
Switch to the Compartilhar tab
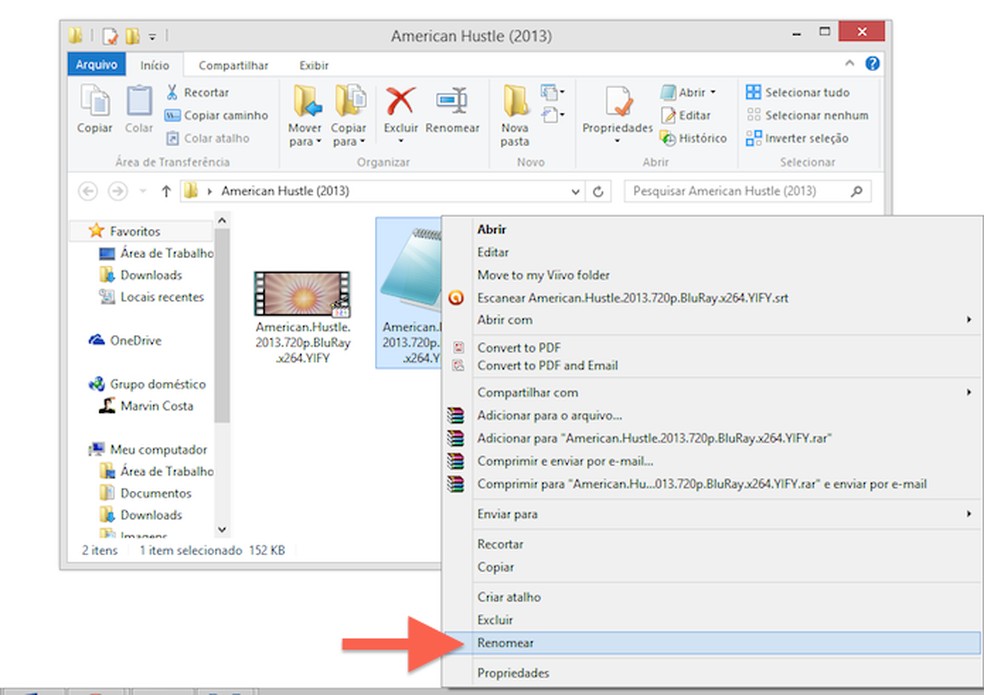(x=233, y=65)
